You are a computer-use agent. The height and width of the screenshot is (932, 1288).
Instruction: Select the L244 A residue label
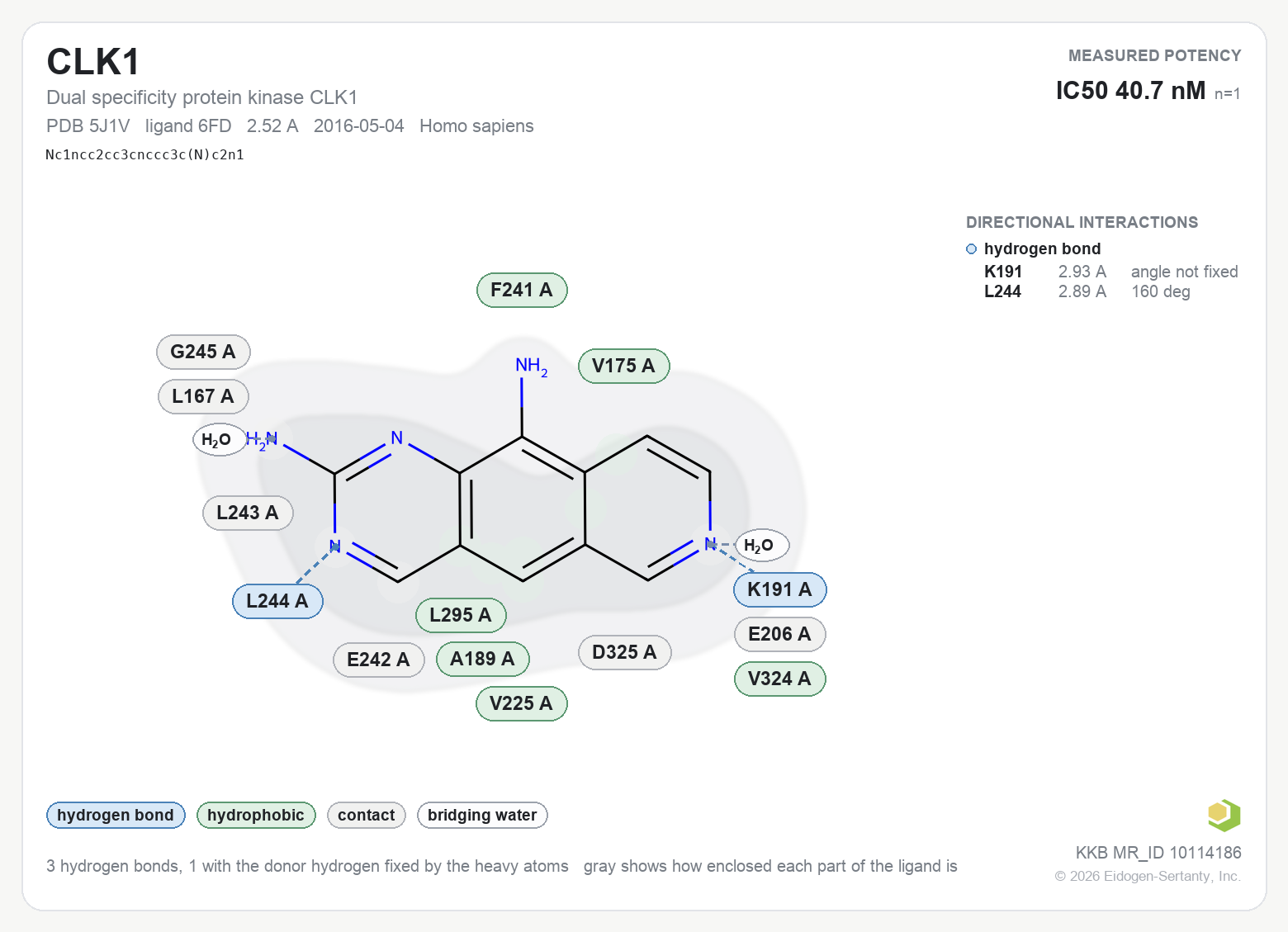(x=277, y=601)
